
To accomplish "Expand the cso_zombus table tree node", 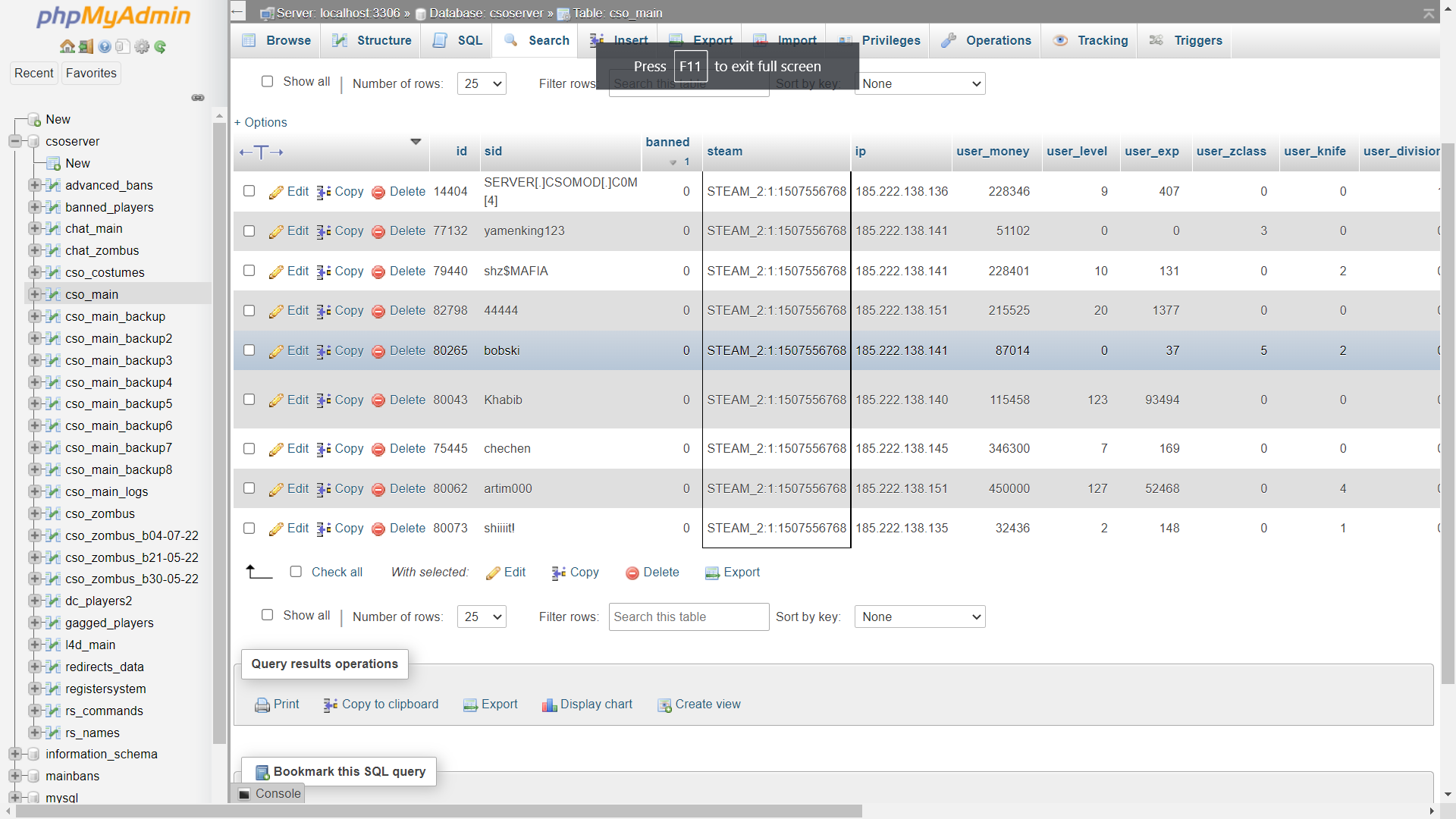I will [35, 513].
